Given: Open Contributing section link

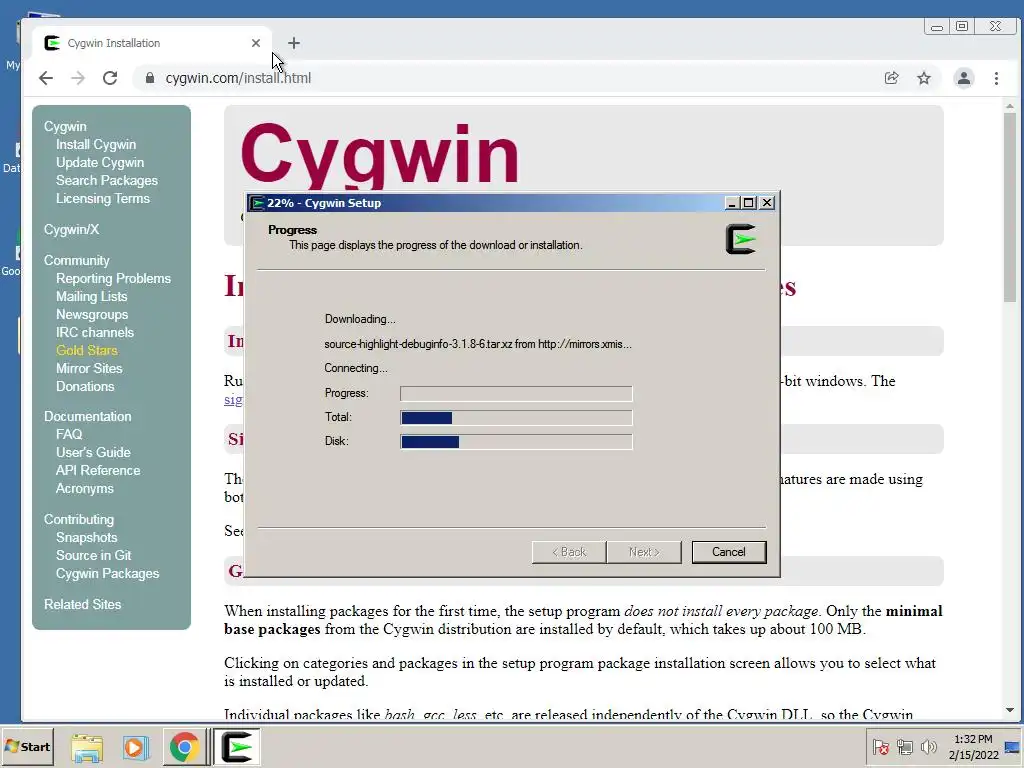Looking at the screenshot, I should click(78, 520).
